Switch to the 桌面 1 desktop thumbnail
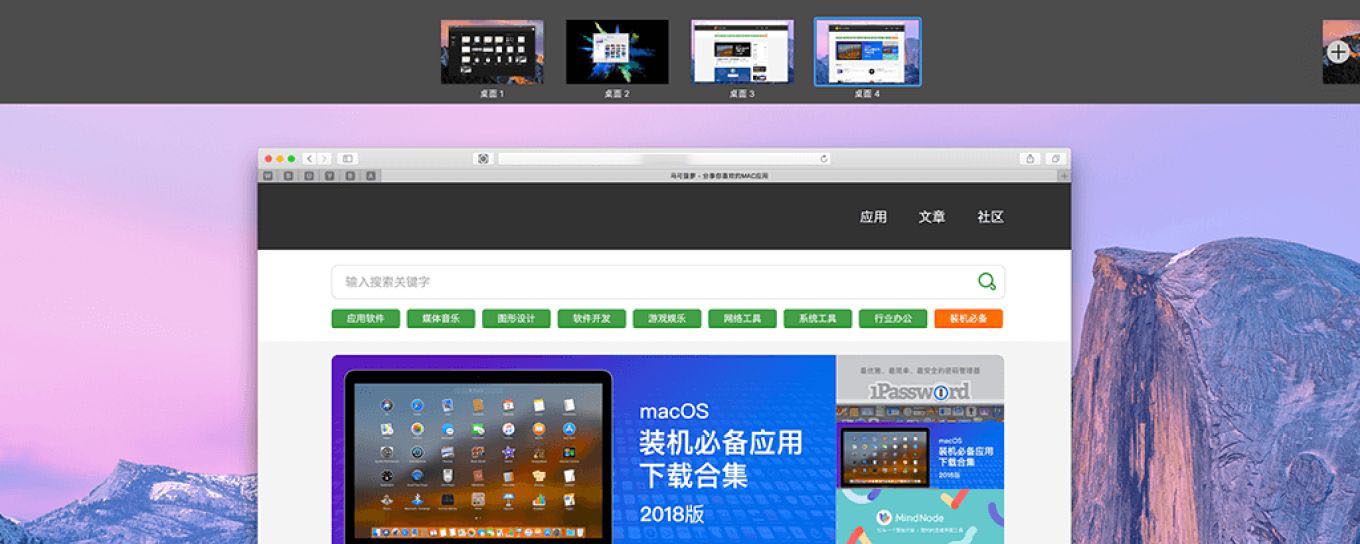The width and height of the screenshot is (1360, 544). [492, 52]
